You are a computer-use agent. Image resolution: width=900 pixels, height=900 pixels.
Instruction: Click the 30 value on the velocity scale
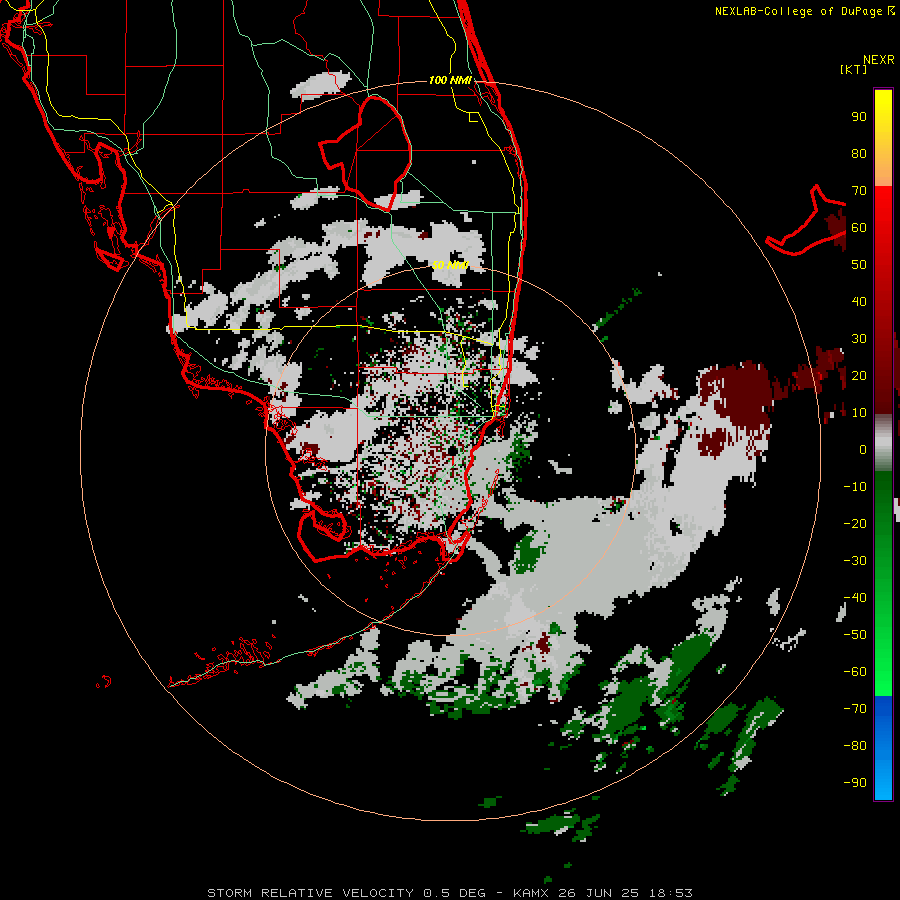pos(859,339)
